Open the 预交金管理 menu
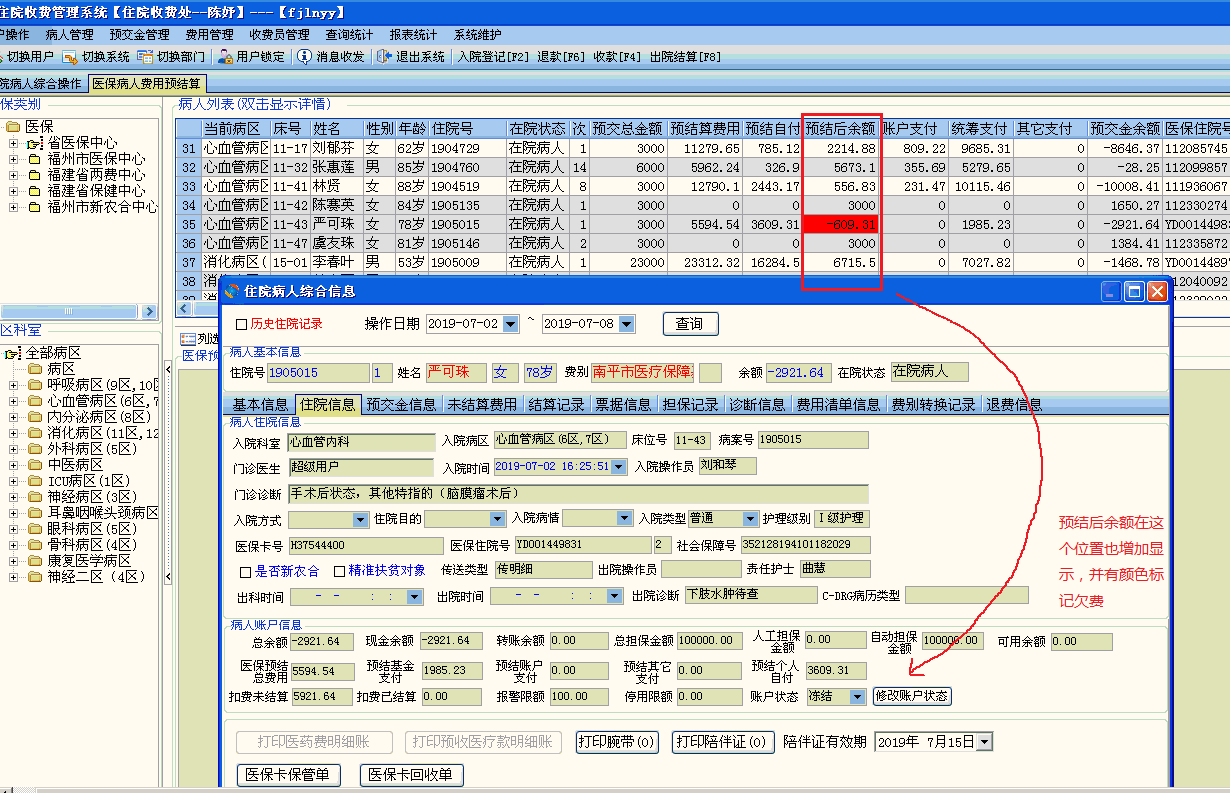1230x793 pixels. point(139,35)
